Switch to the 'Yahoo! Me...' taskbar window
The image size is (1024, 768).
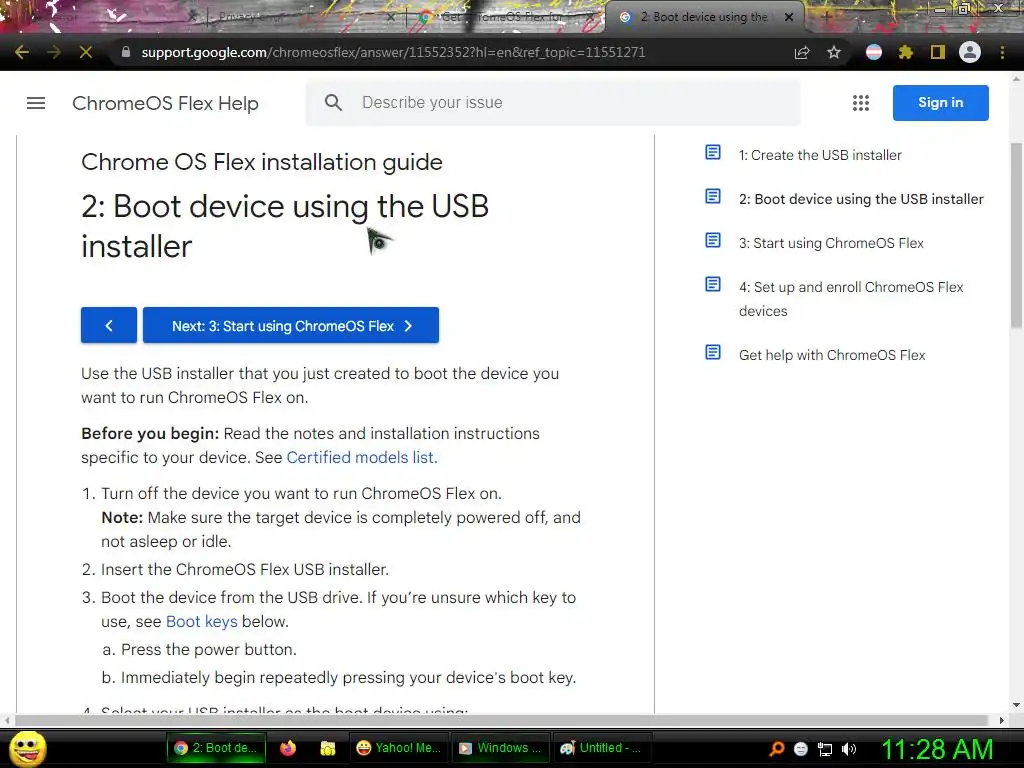pos(399,748)
